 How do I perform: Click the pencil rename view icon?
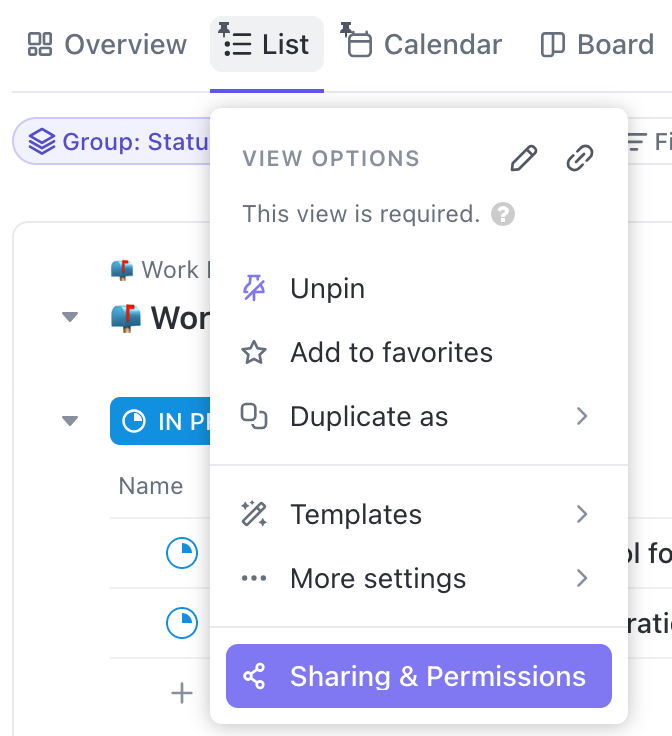tap(524, 159)
